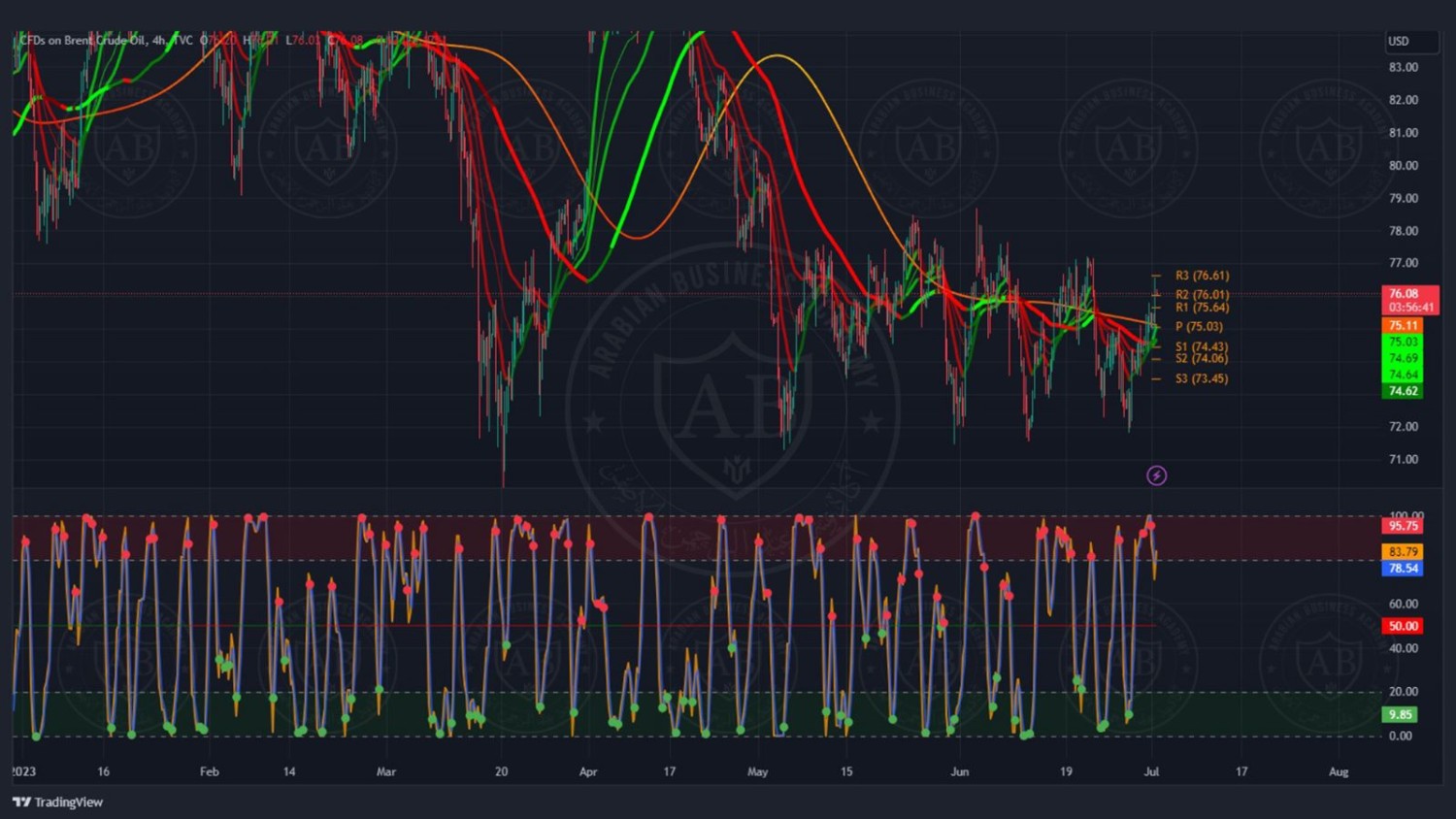Select the blue 78.54 oscillator value label
Screen dimensions: 1456x819
[x=1403, y=569]
